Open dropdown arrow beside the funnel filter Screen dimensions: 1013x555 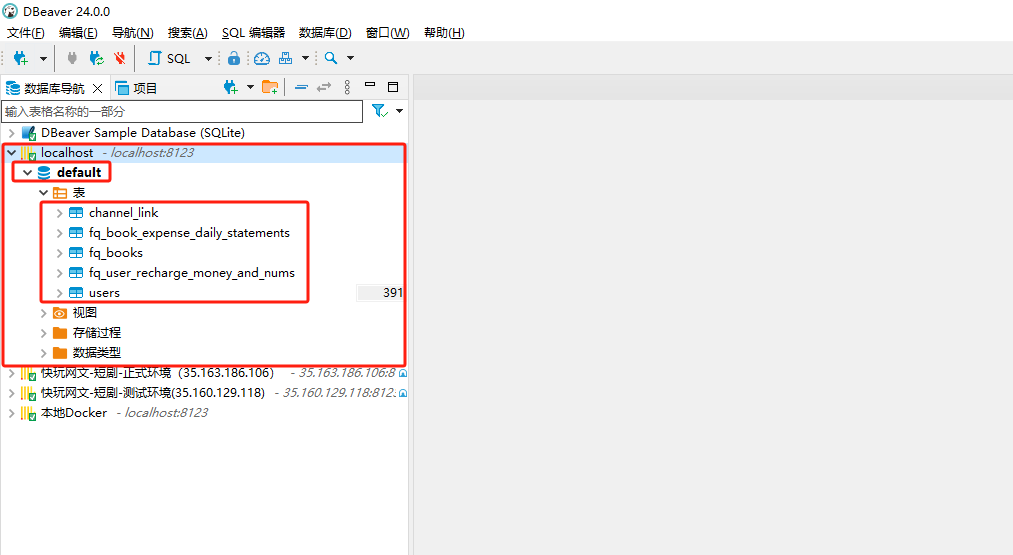[399, 111]
